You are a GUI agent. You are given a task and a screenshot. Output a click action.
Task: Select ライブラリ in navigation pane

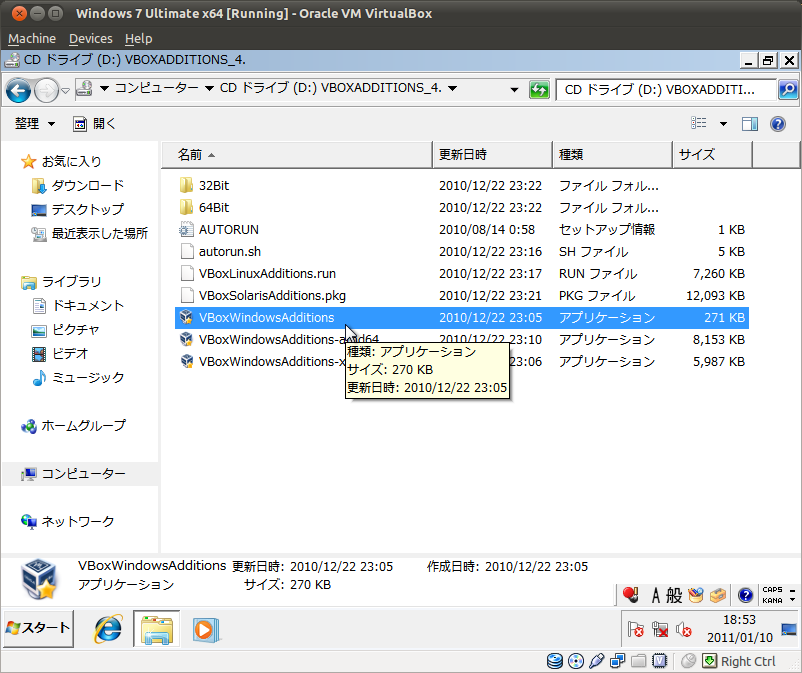click(x=61, y=282)
